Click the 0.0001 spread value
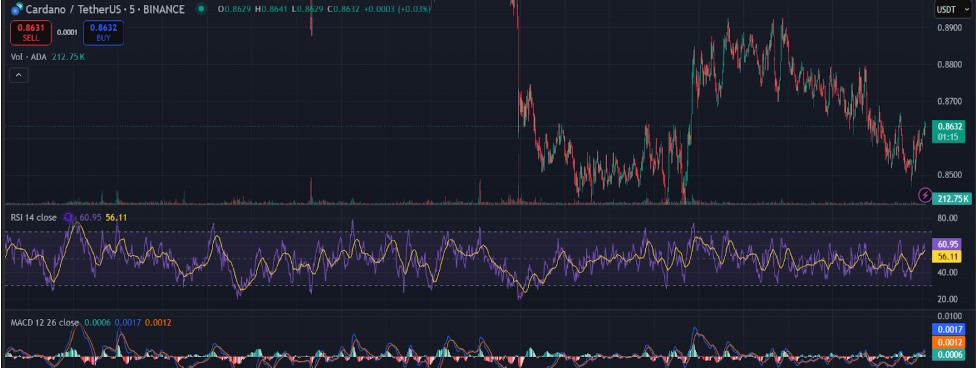The image size is (977, 369). point(67,32)
